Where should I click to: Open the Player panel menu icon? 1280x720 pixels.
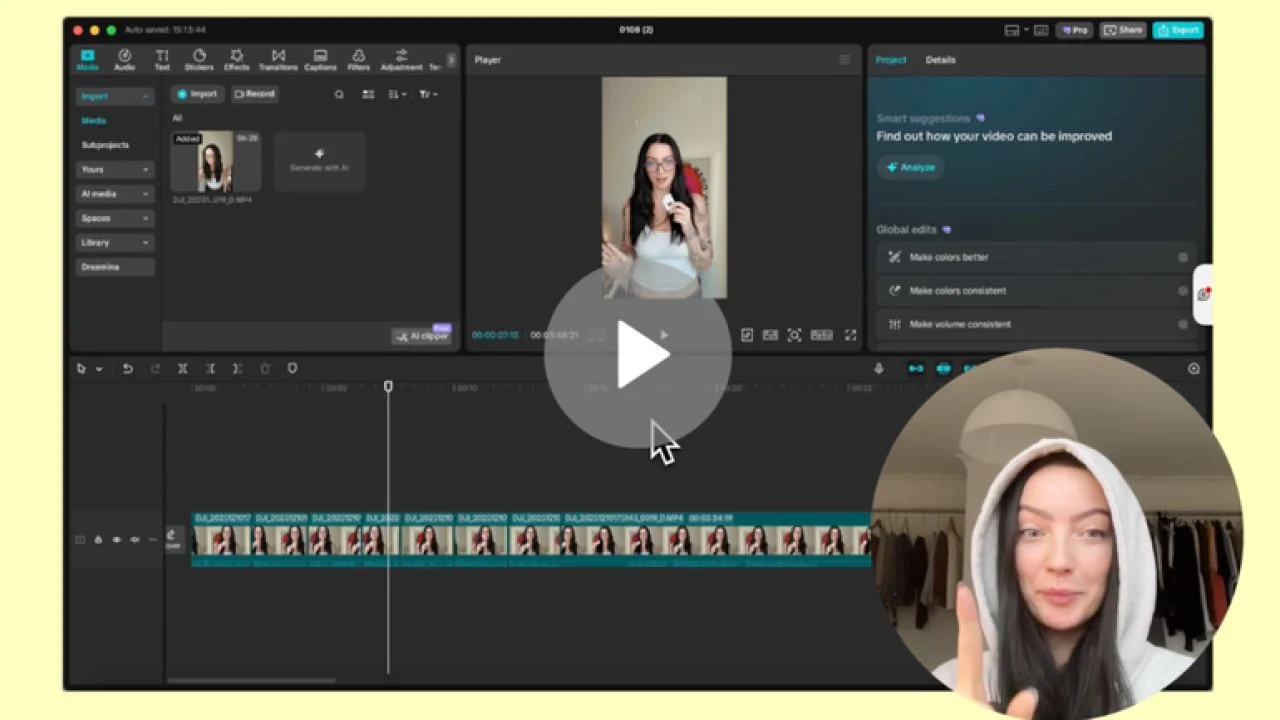point(845,60)
